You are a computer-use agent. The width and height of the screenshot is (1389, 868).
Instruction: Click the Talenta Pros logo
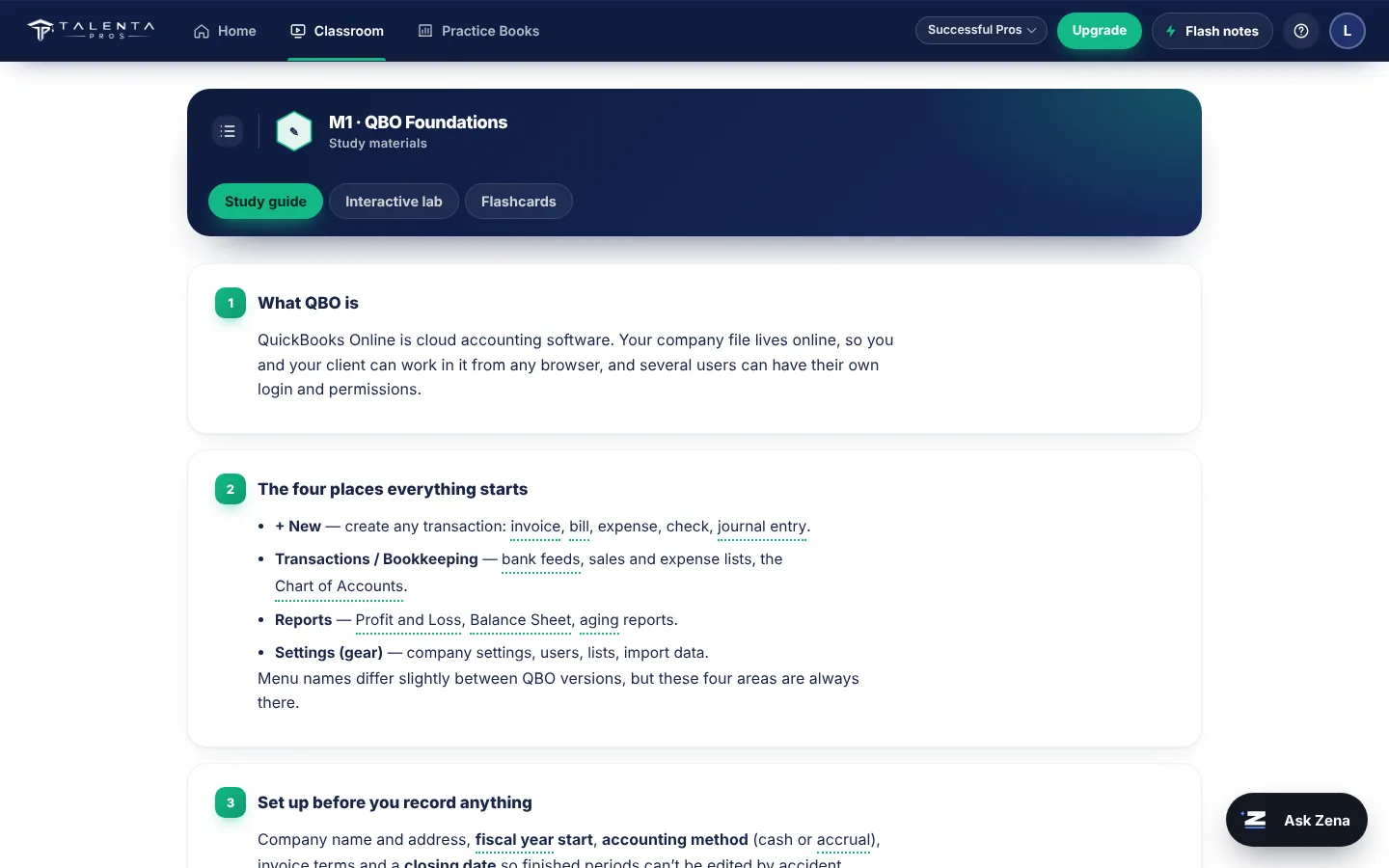point(91,30)
